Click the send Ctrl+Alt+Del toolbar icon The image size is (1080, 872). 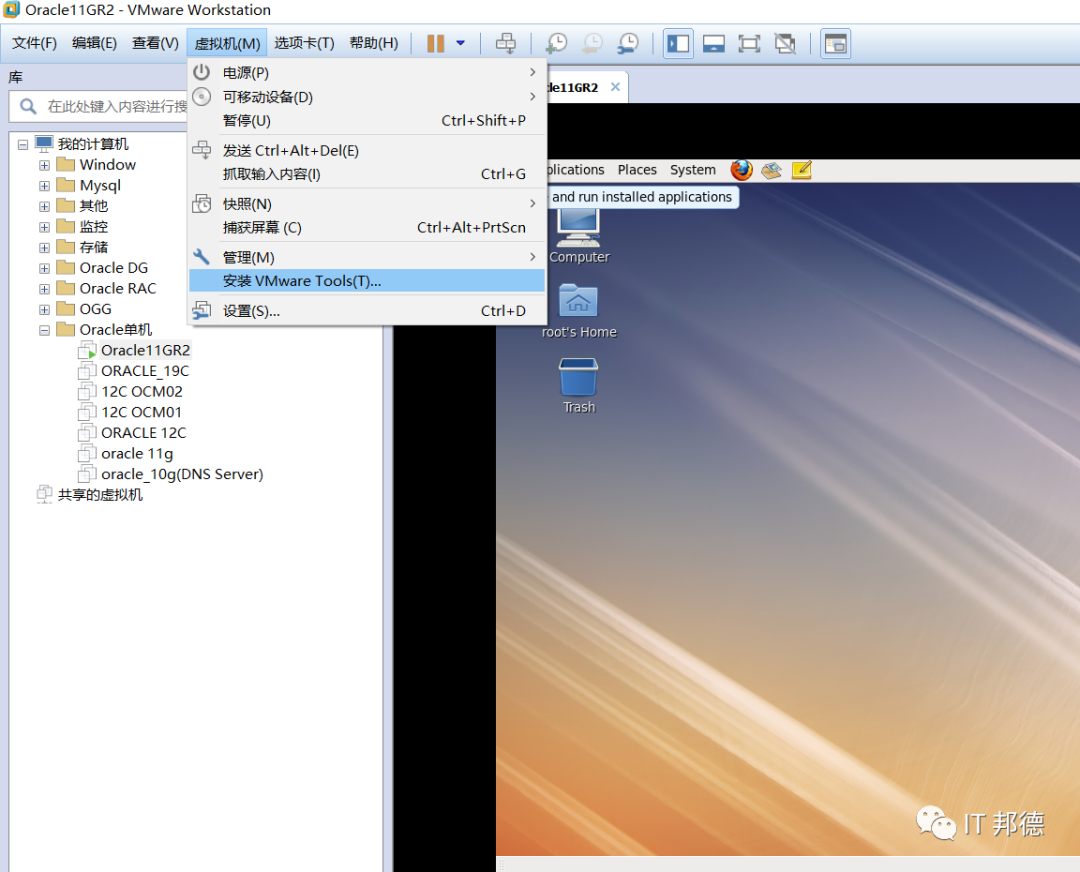506,43
